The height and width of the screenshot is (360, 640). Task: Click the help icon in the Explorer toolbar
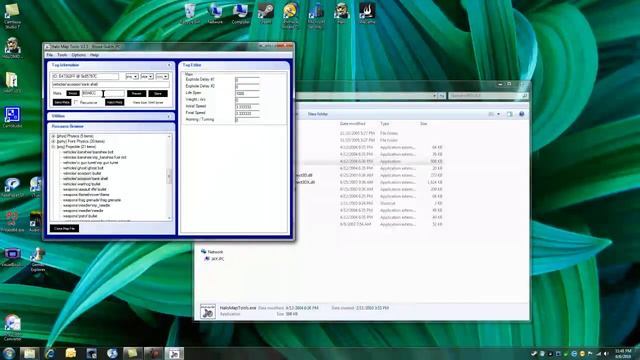521,114
